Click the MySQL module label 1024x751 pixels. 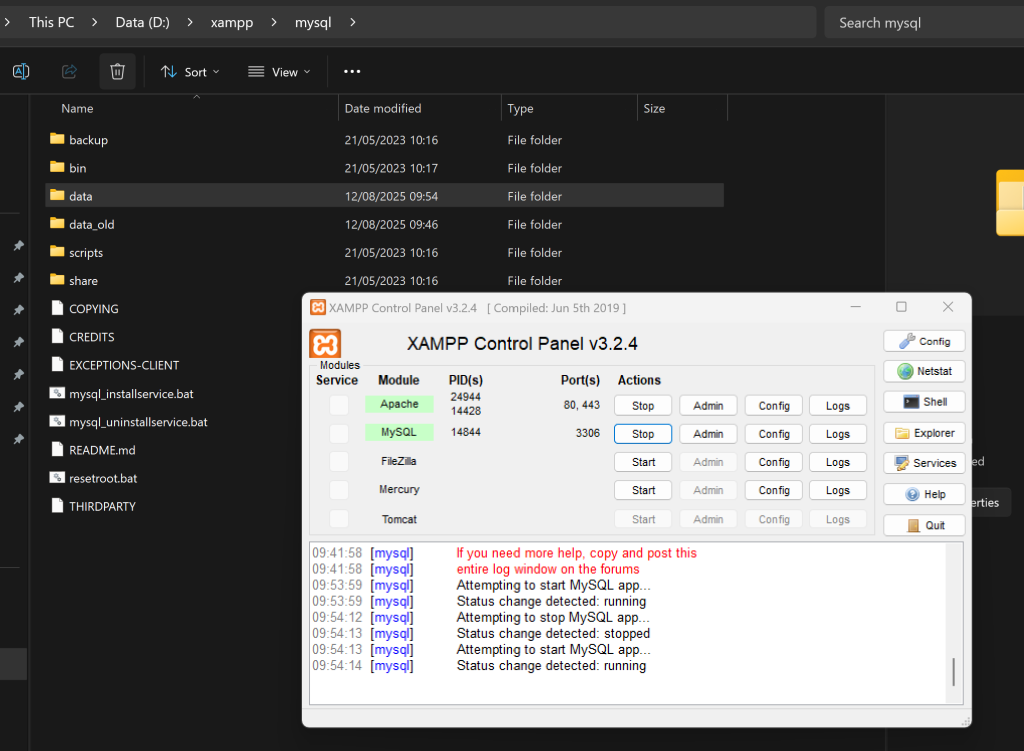pyautogui.click(x=399, y=432)
